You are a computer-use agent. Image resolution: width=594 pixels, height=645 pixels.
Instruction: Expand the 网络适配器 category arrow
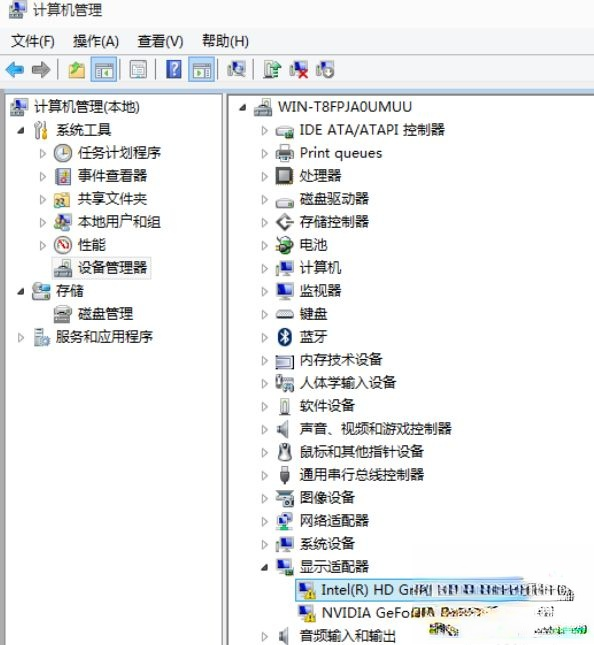(265, 522)
